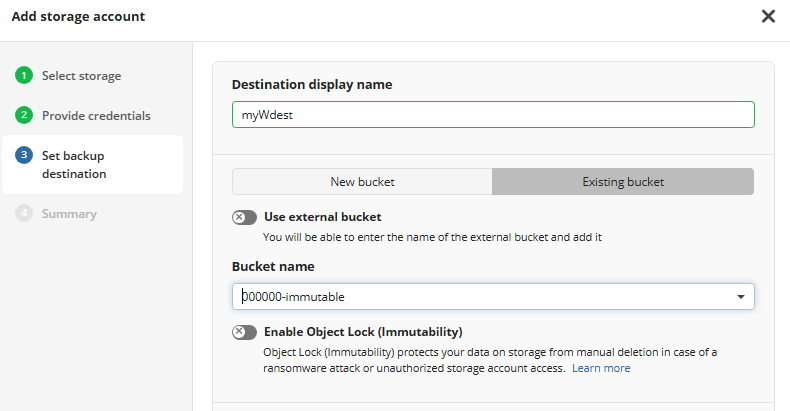Click the Set backup destination step

(x=74, y=165)
